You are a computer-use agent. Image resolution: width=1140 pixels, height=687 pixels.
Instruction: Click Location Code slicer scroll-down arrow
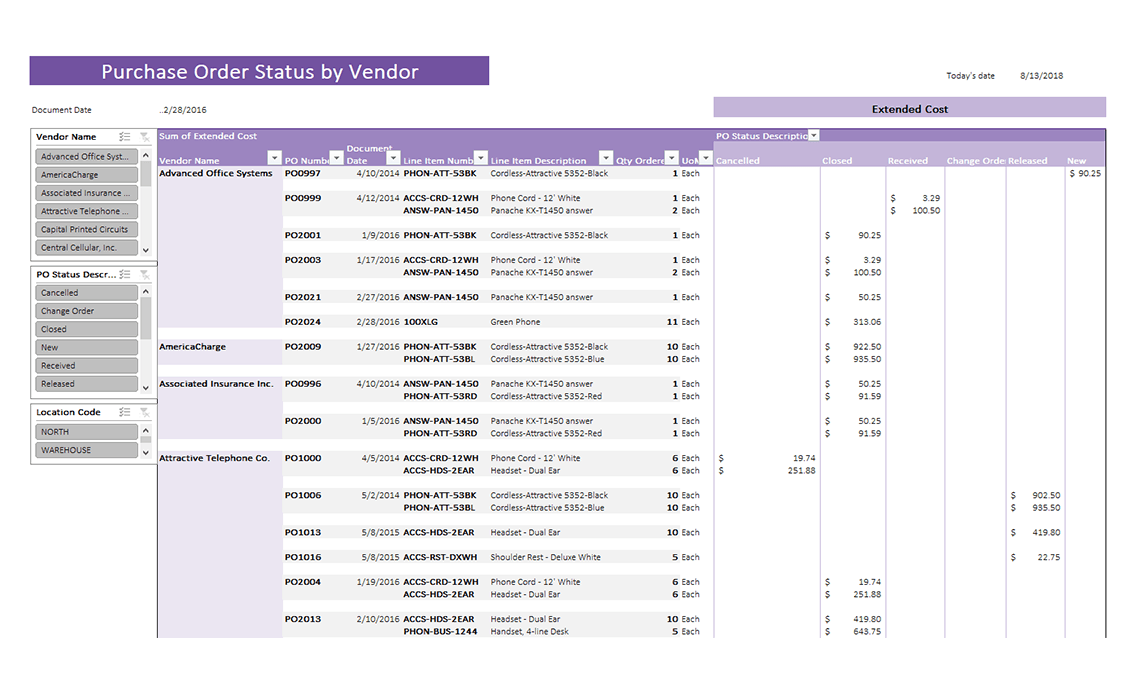point(146,453)
